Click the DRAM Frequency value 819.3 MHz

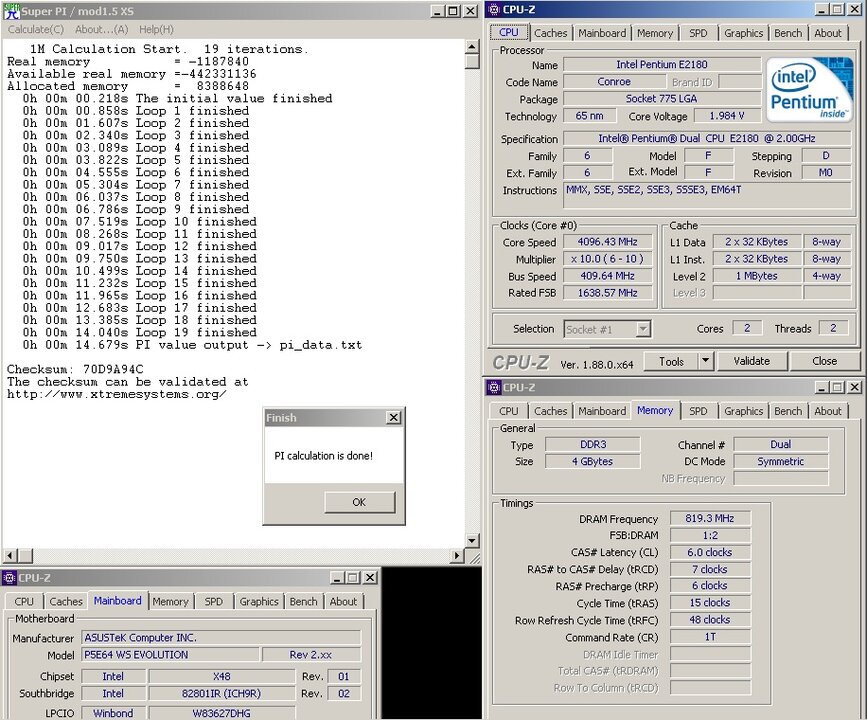(x=710, y=518)
